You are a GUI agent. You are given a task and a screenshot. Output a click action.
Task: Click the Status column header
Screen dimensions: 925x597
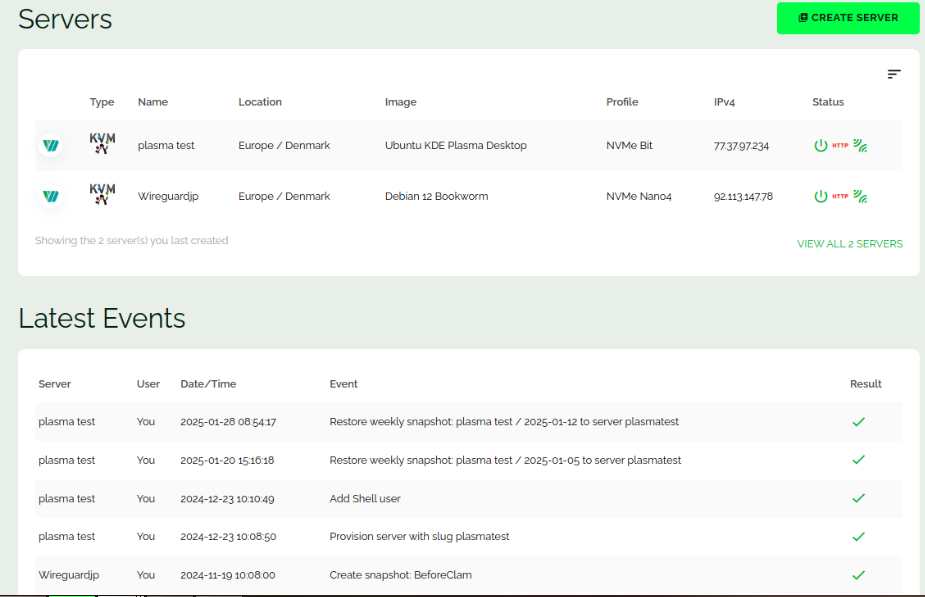tap(828, 101)
